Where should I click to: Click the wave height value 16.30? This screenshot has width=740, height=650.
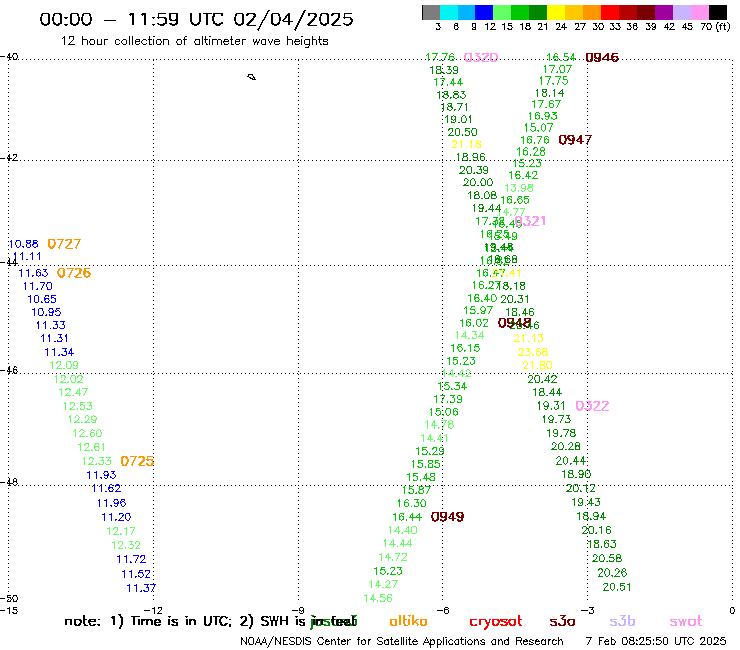(412, 504)
